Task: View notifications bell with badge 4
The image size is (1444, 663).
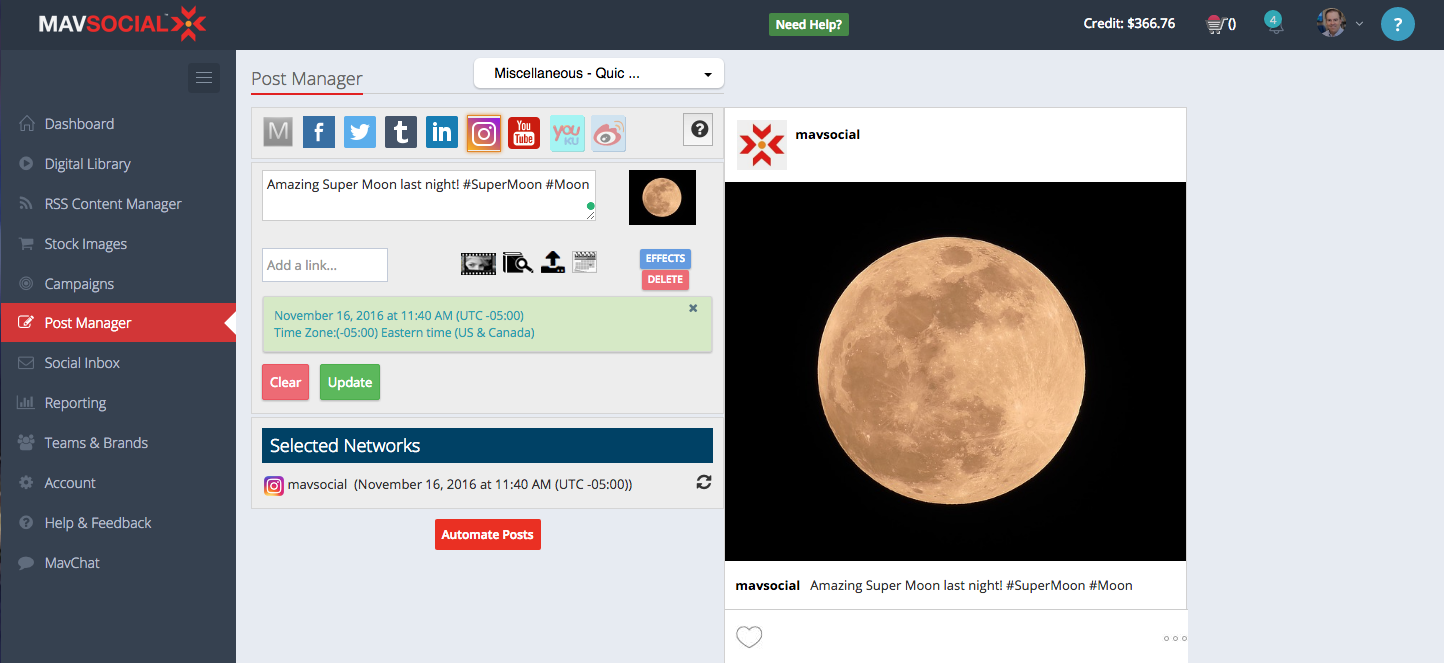Action: pyautogui.click(x=1274, y=24)
